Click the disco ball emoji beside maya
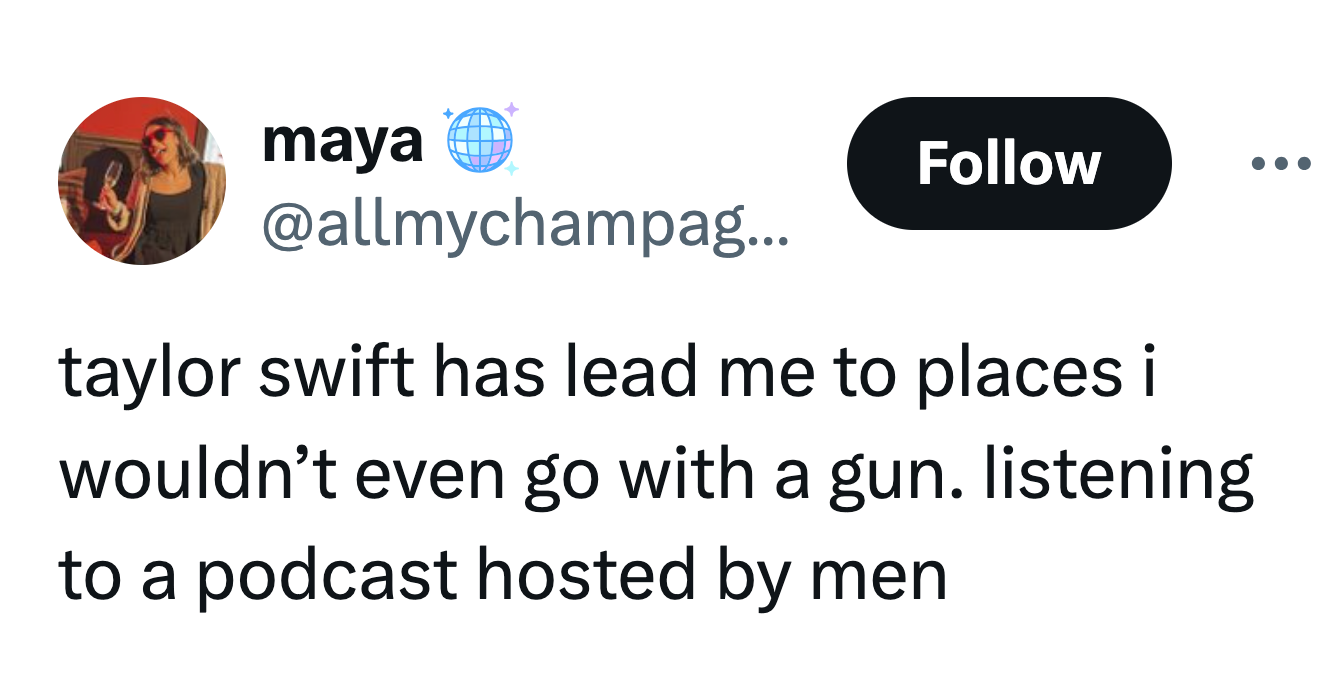The image size is (1344, 692). tap(477, 140)
